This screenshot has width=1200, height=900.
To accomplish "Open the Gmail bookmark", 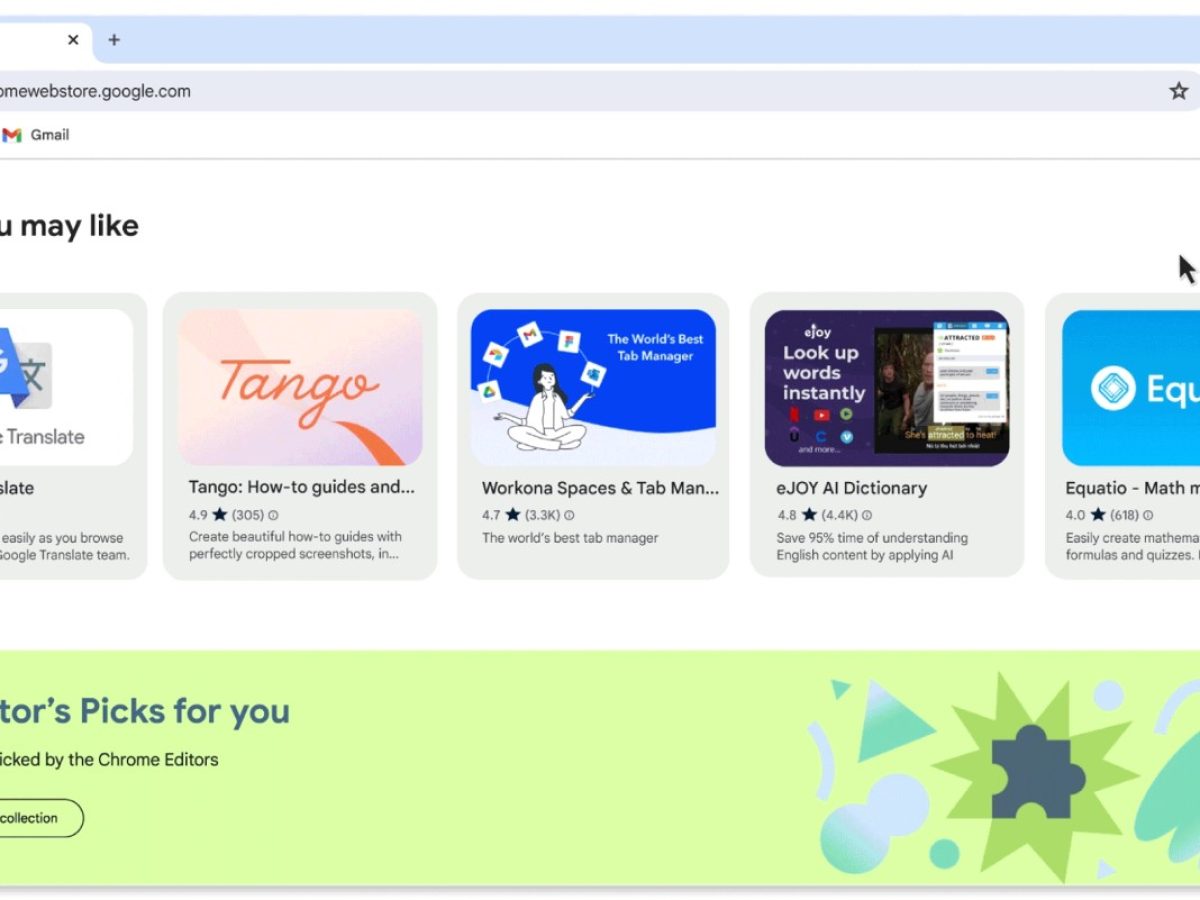I will coord(36,135).
